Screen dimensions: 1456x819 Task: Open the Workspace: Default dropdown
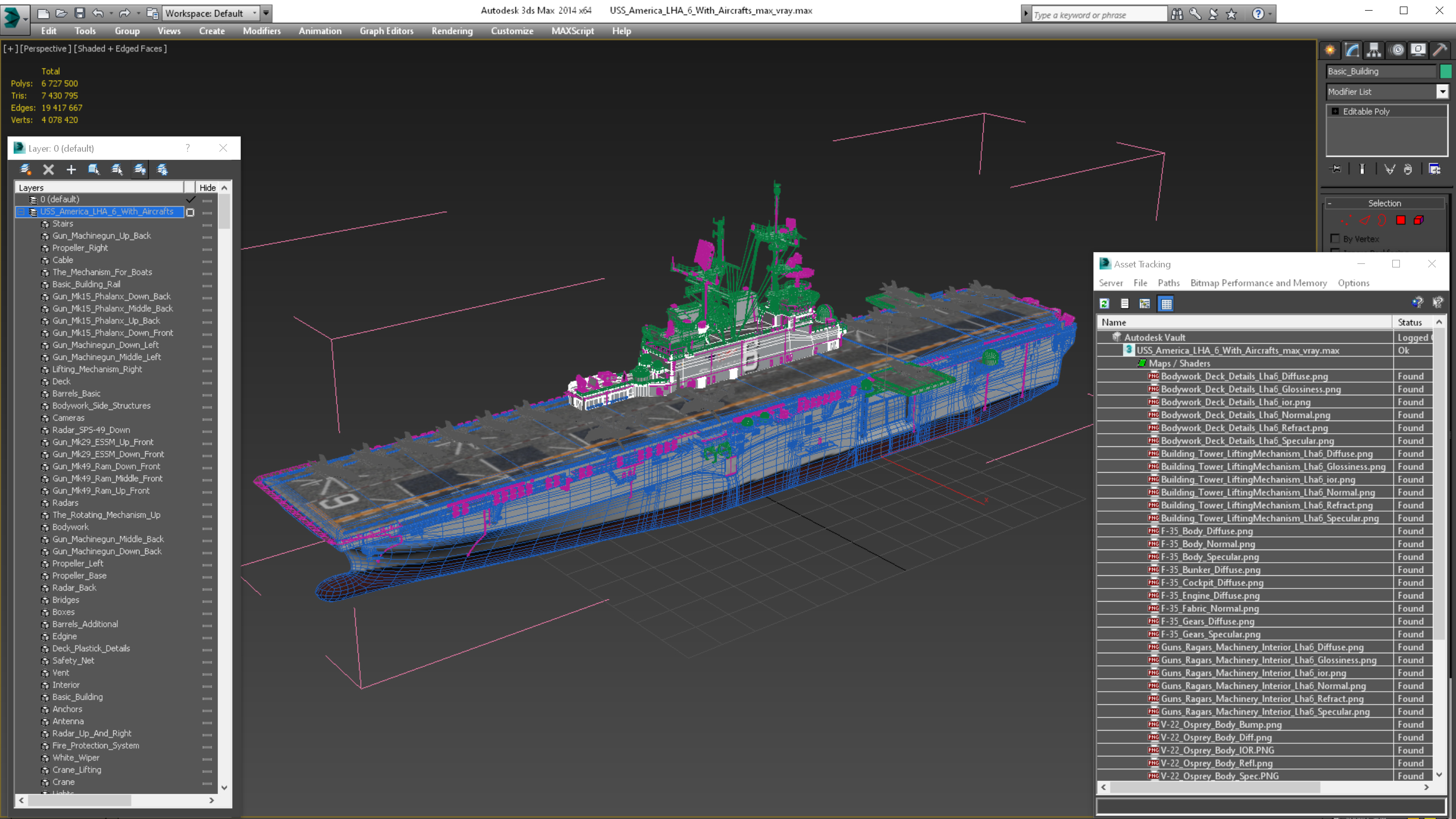[x=211, y=13]
